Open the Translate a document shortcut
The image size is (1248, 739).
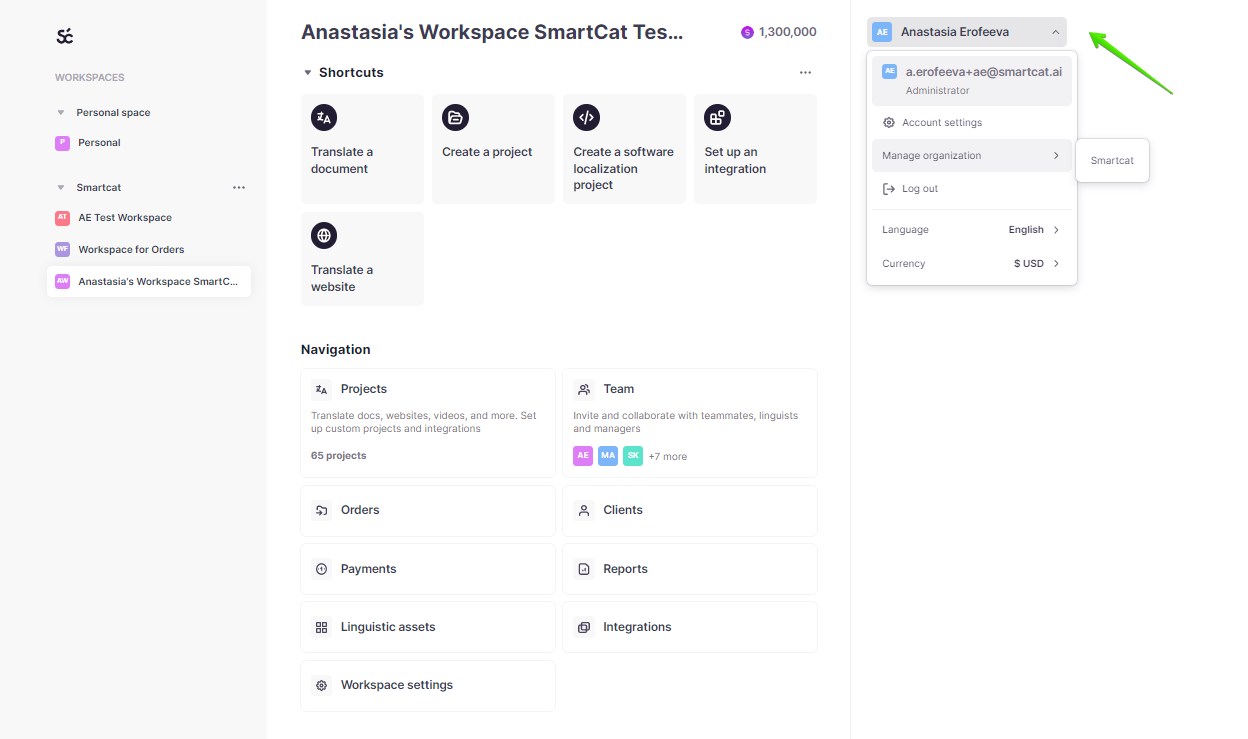(362, 149)
